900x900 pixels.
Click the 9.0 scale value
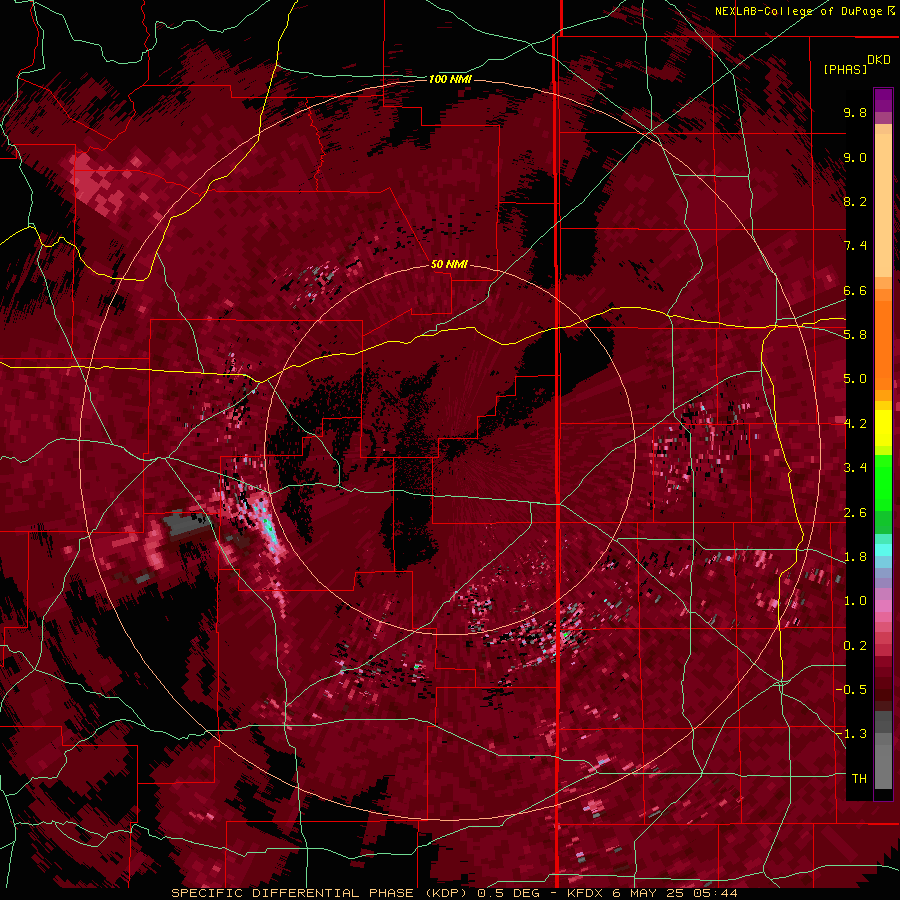point(855,157)
